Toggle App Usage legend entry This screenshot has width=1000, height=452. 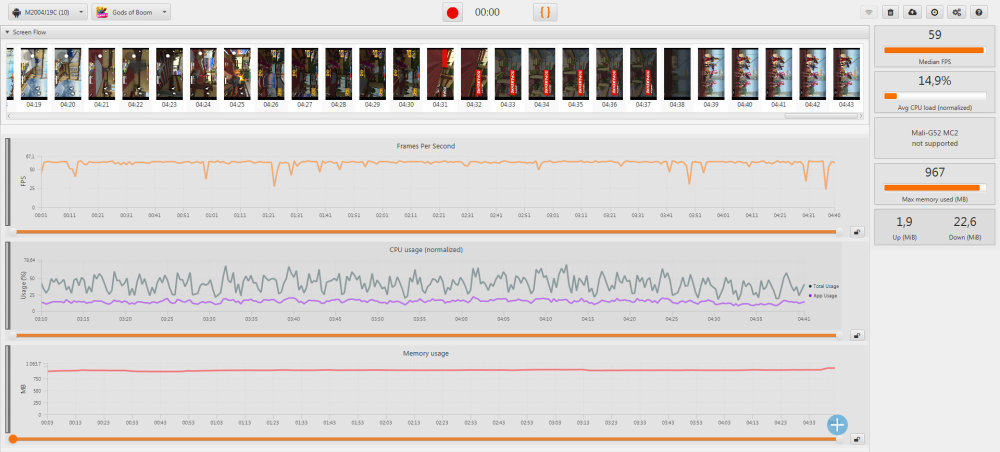[x=823, y=295]
